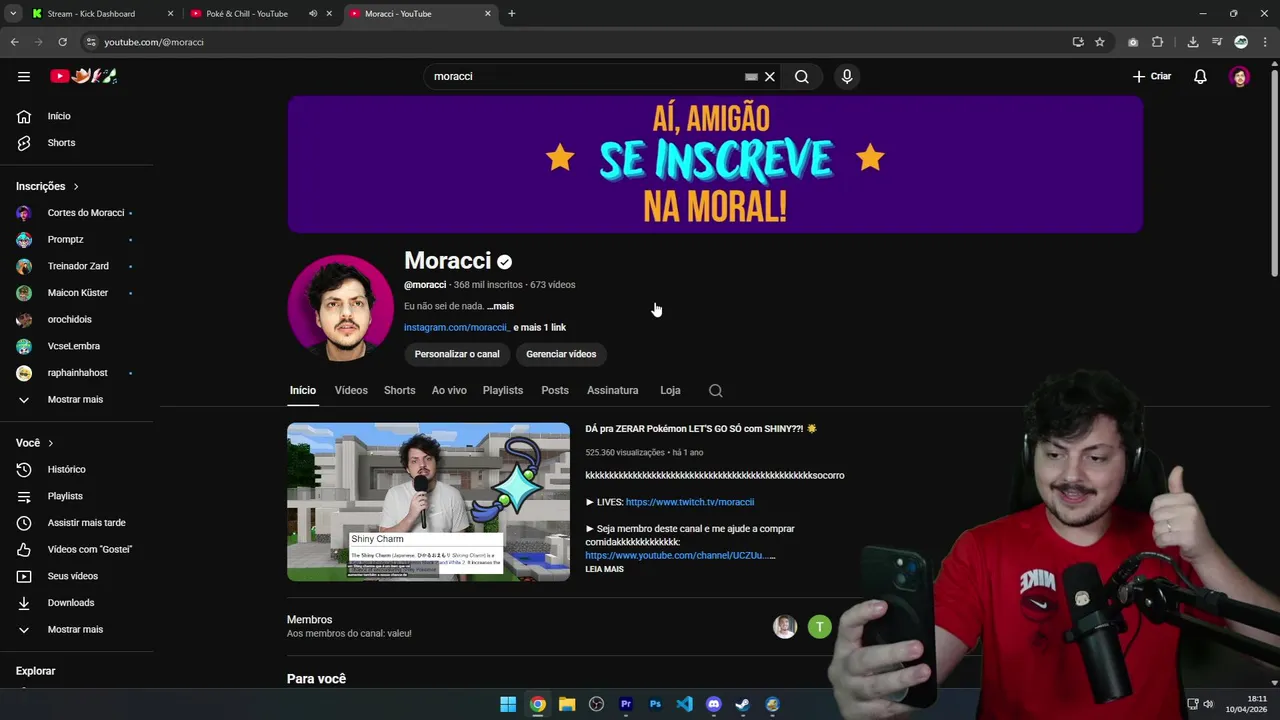Switch to channel Playlists tab
The height and width of the screenshot is (720, 1280).
tap(503, 390)
